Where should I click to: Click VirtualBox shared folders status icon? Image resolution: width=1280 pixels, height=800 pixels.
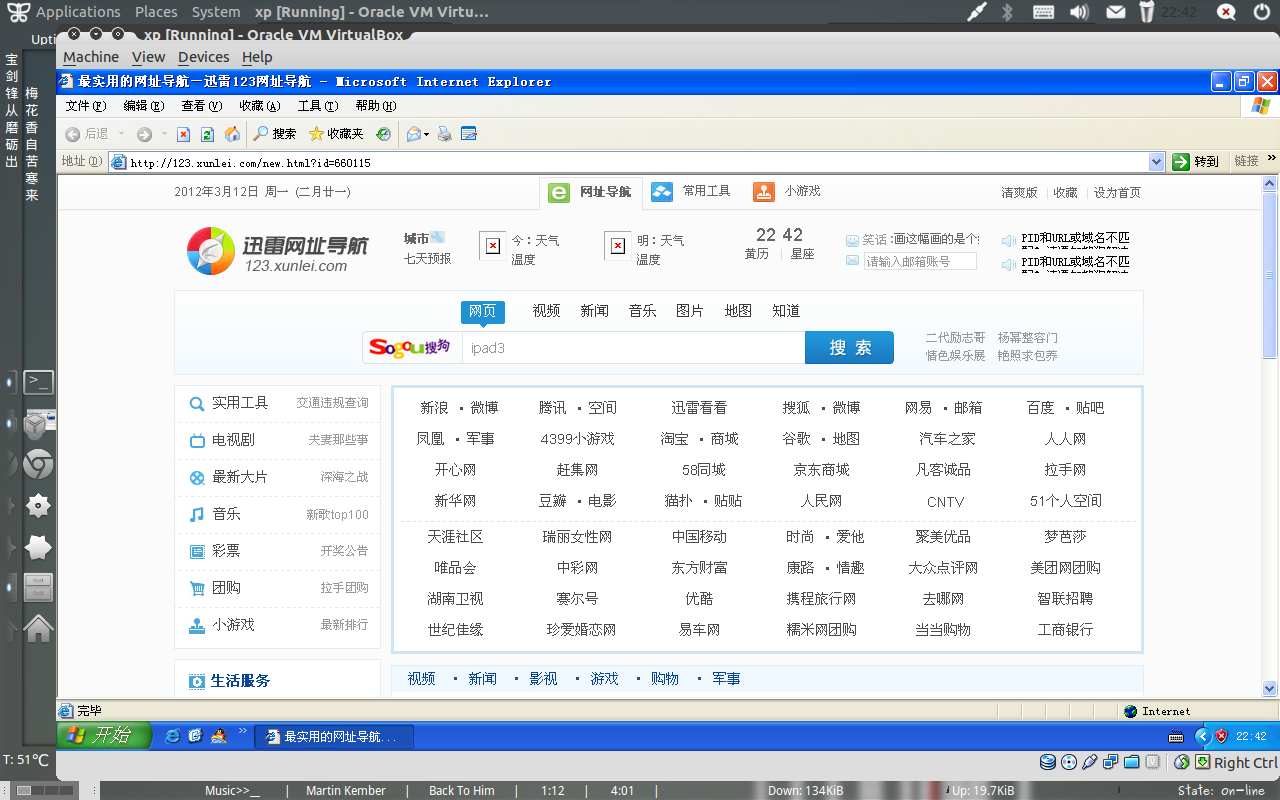(x=1132, y=762)
